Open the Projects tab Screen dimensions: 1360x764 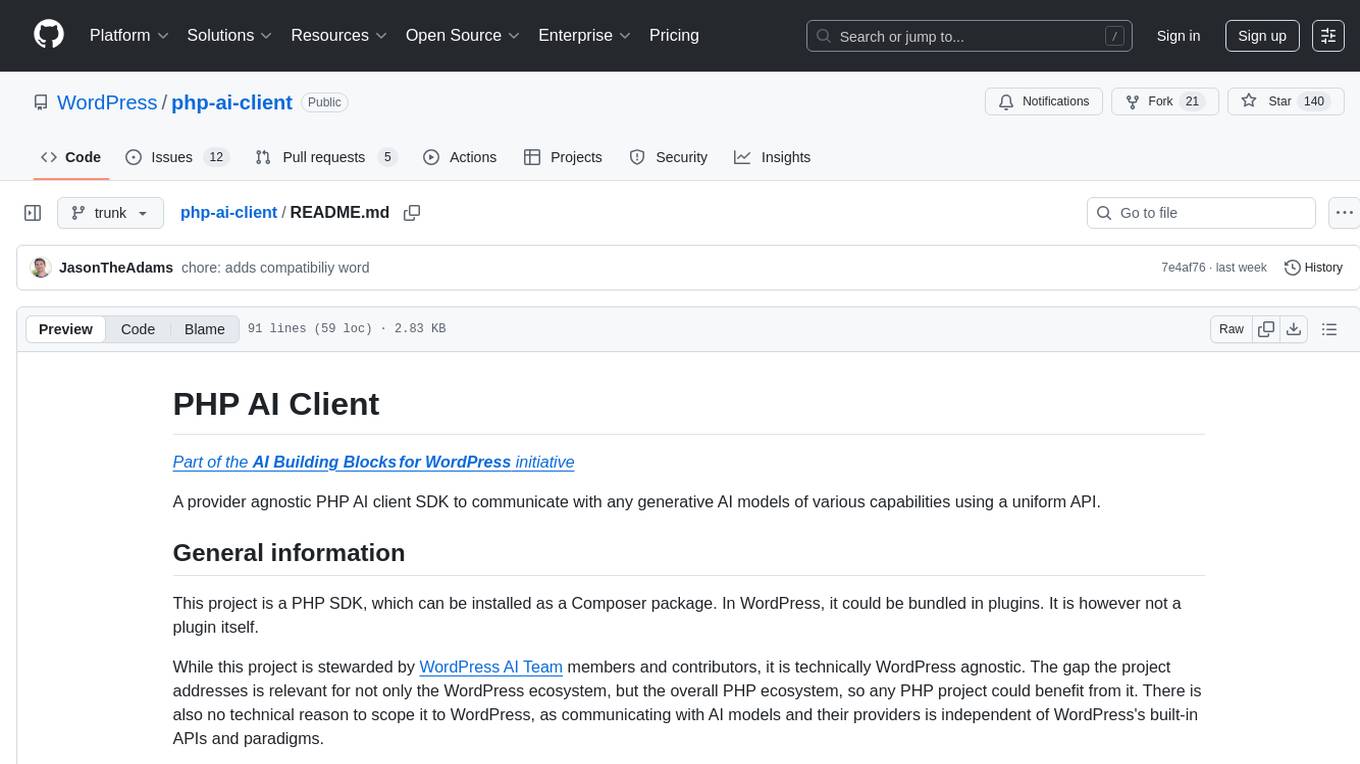[x=563, y=157]
